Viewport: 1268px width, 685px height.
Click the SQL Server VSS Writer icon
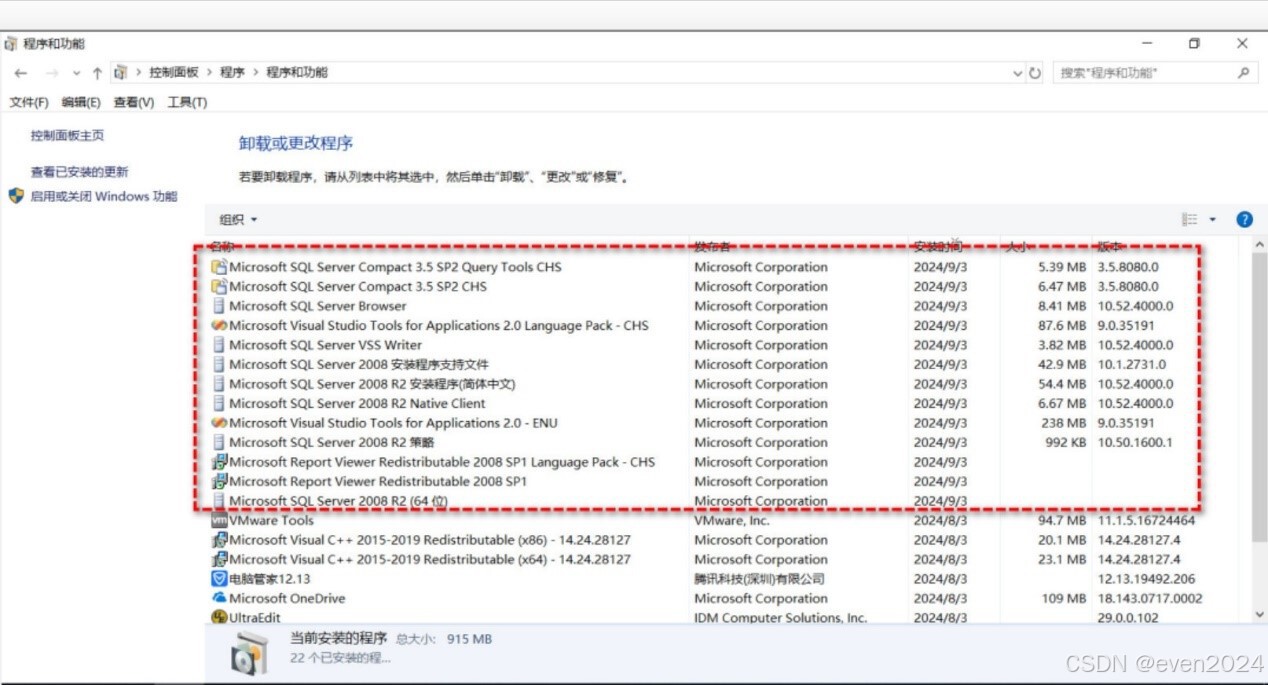tap(219, 345)
